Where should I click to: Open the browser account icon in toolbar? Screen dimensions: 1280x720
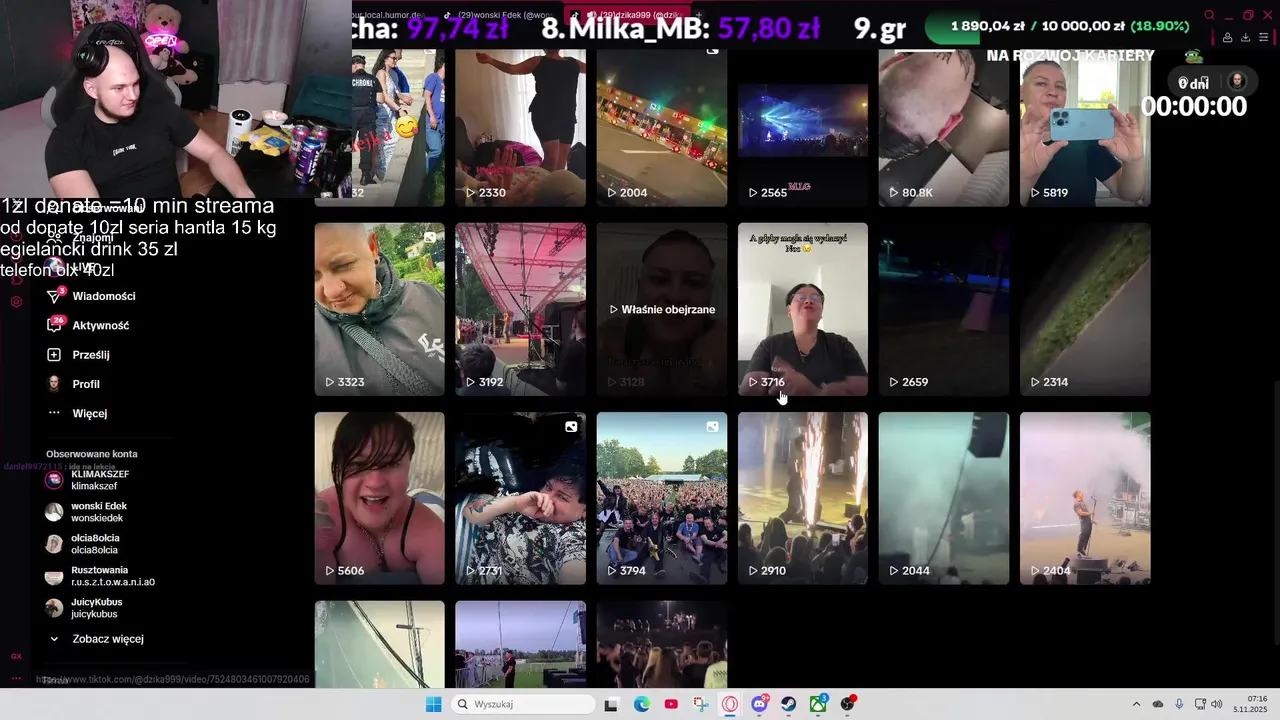click(1227, 38)
